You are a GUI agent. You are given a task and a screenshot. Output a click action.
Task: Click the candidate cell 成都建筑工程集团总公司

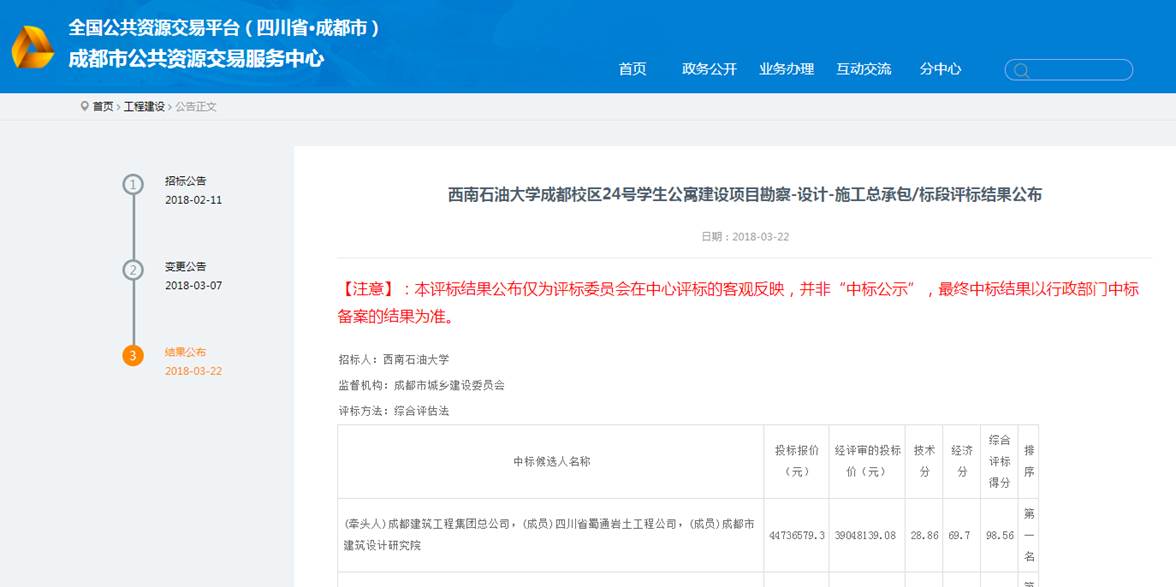coord(551,535)
